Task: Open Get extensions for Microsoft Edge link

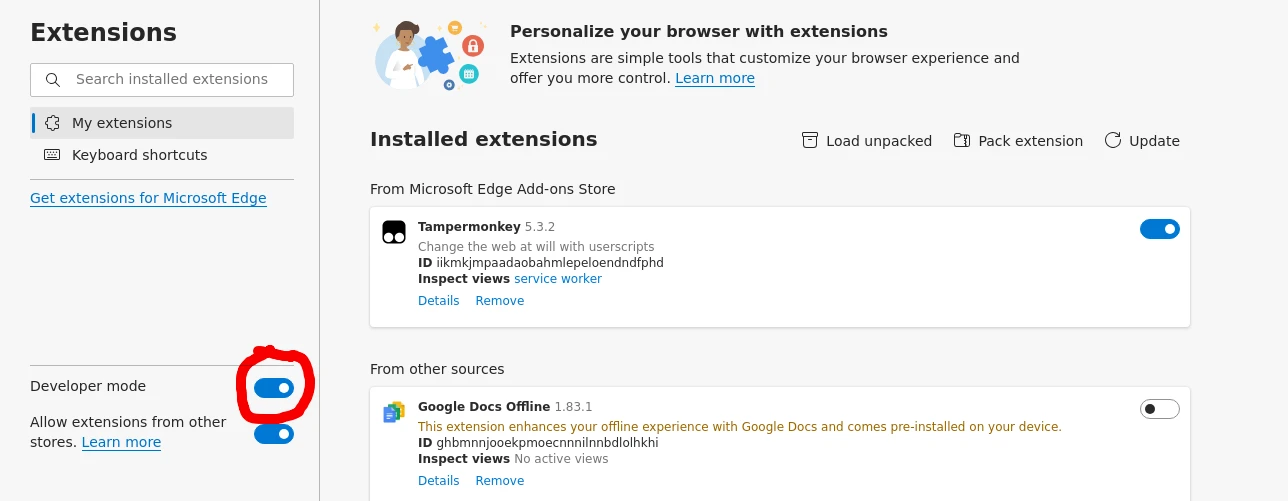Action: click(x=148, y=198)
